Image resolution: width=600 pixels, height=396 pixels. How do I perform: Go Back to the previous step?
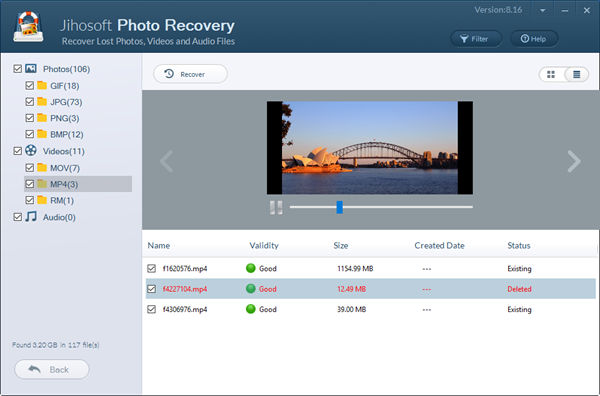tap(52, 369)
